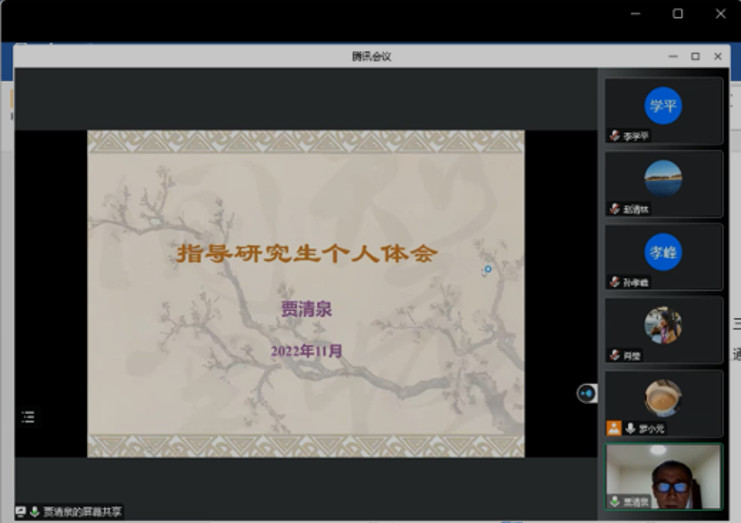Click the 贾清泉的屏幕共享 label
741x523 pixels.
pos(82,511)
